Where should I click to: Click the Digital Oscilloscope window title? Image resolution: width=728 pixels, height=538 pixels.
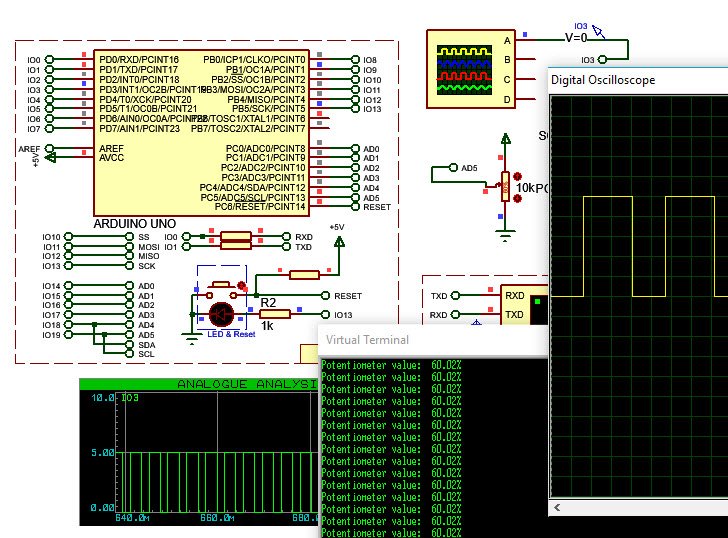pyautogui.click(x=603, y=80)
